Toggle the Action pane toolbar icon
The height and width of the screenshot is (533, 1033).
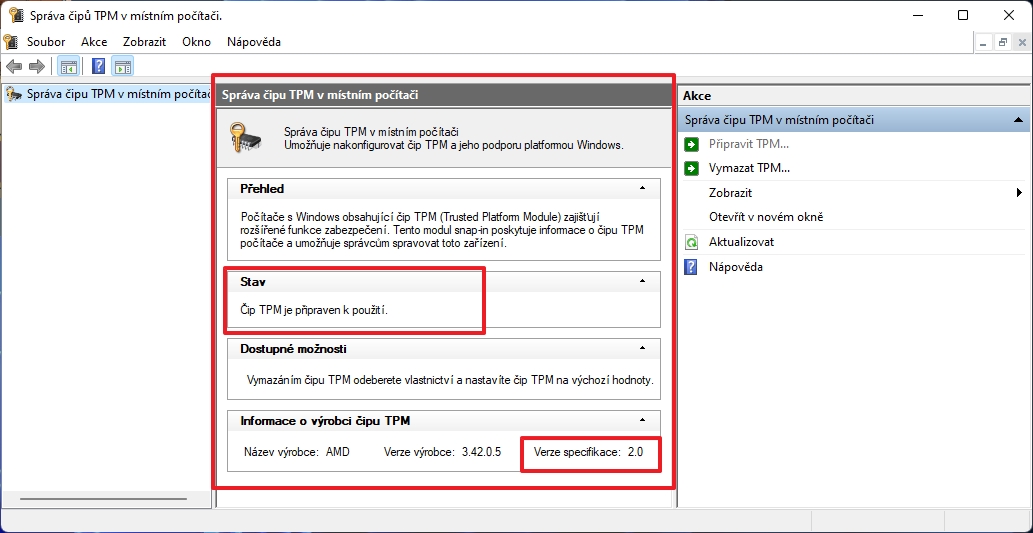coord(123,67)
